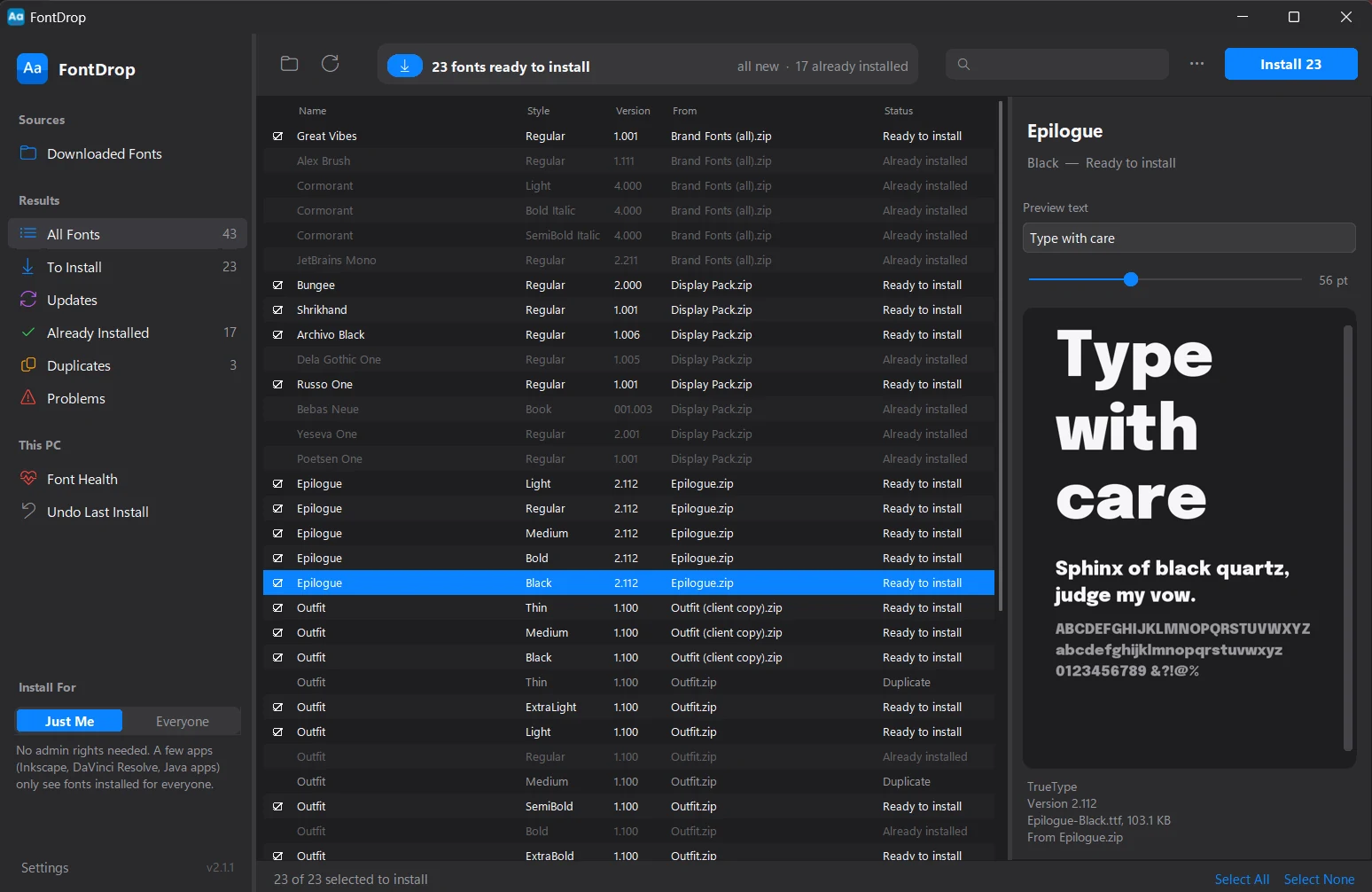Screen dimensions: 1372x892
Task: Click the Undo Last Install arrow icon
Action: tap(28, 511)
